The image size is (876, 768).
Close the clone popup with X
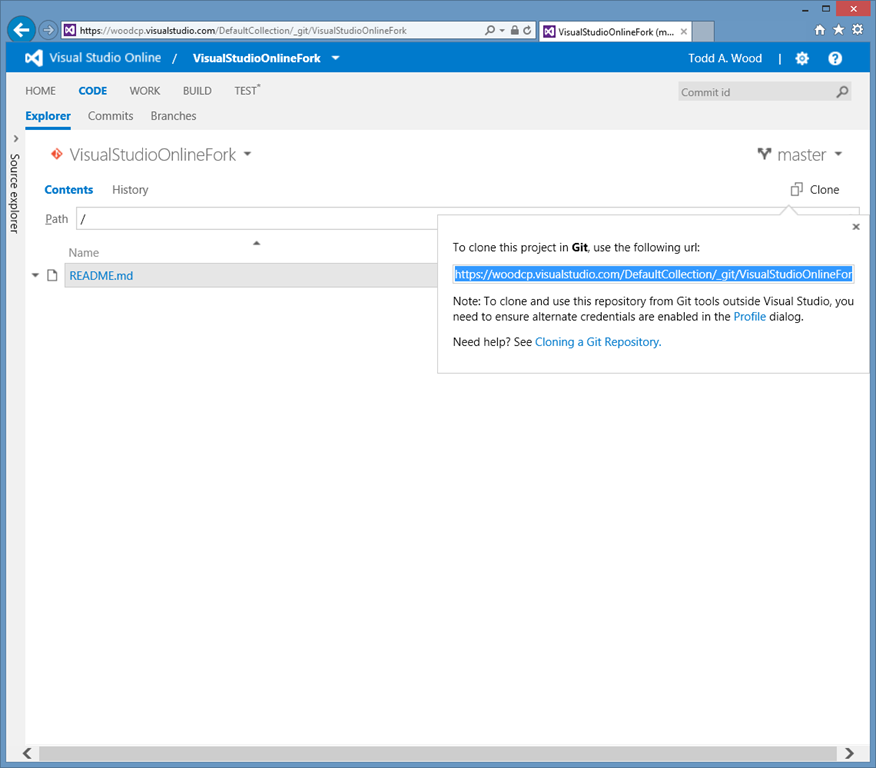pyautogui.click(x=855, y=227)
